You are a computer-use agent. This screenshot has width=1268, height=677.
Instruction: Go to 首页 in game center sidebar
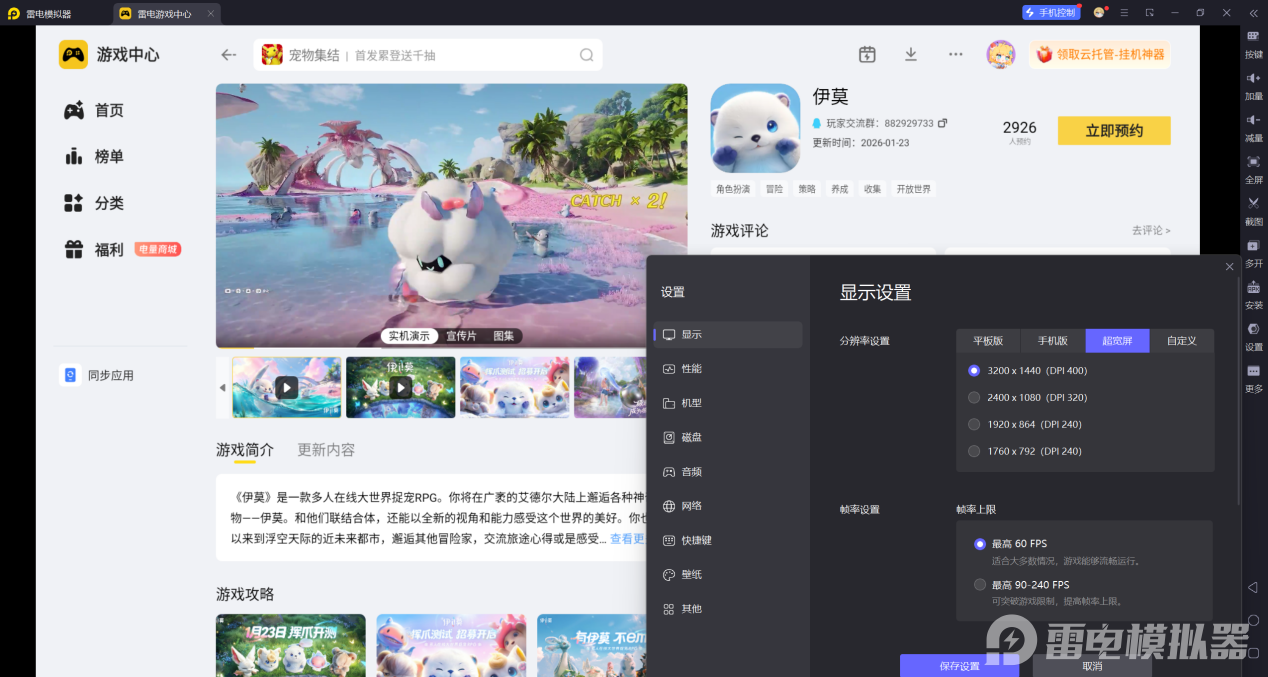[x=94, y=110]
